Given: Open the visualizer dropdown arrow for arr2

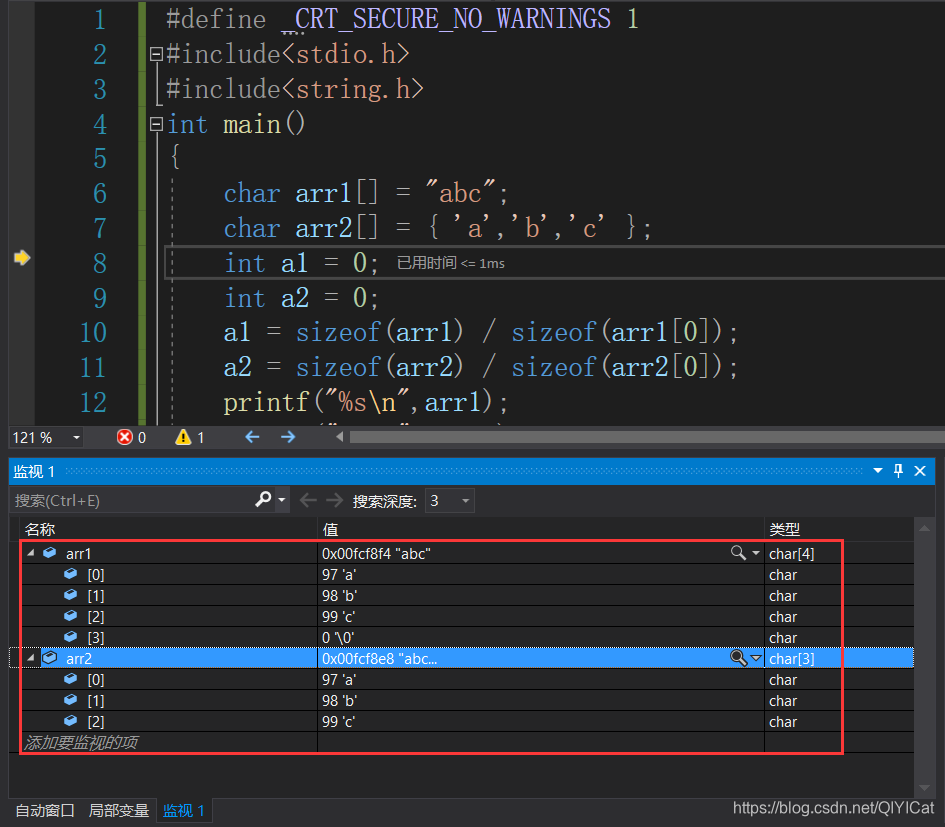Looking at the screenshot, I should click(x=756, y=658).
